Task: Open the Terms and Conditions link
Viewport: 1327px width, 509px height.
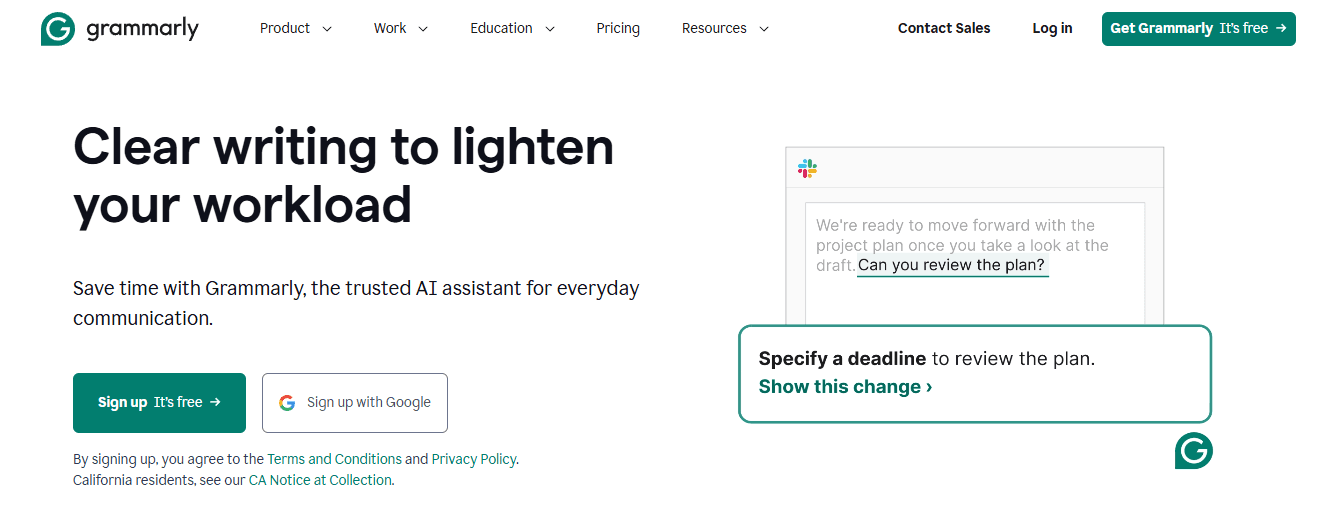Action: (x=334, y=459)
